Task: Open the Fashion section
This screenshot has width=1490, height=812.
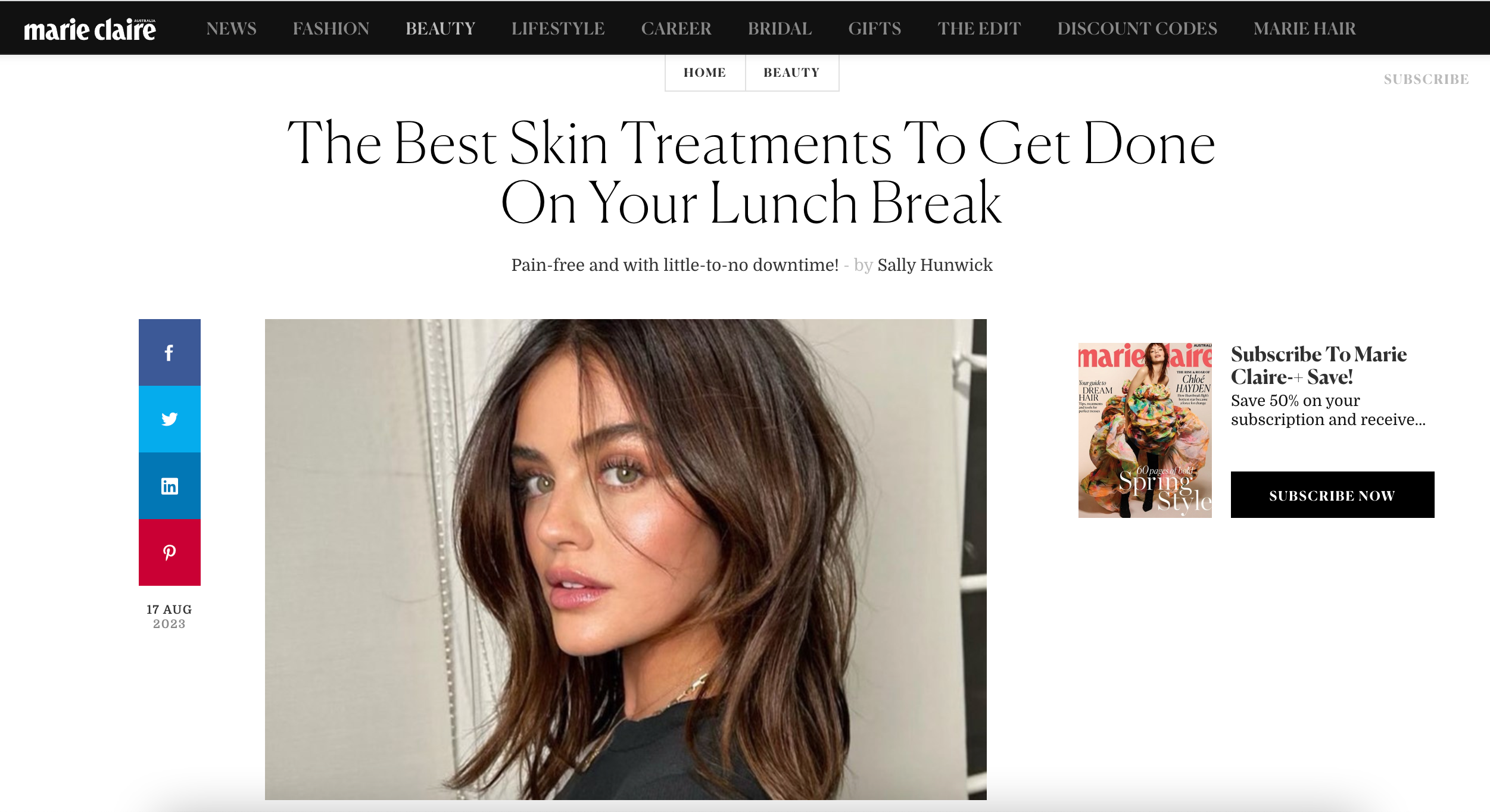Action: point(331,29)
